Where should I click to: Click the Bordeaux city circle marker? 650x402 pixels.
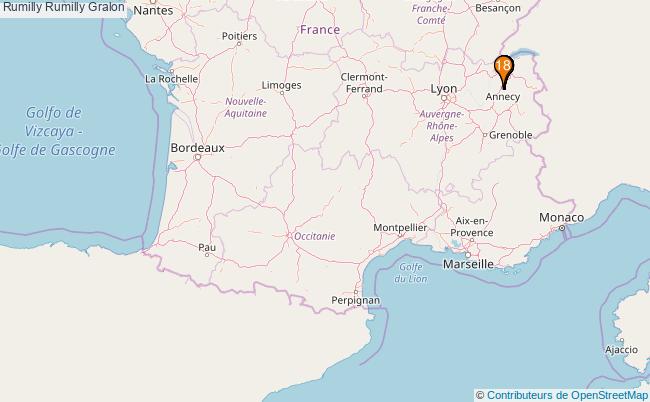coord(198,157)
